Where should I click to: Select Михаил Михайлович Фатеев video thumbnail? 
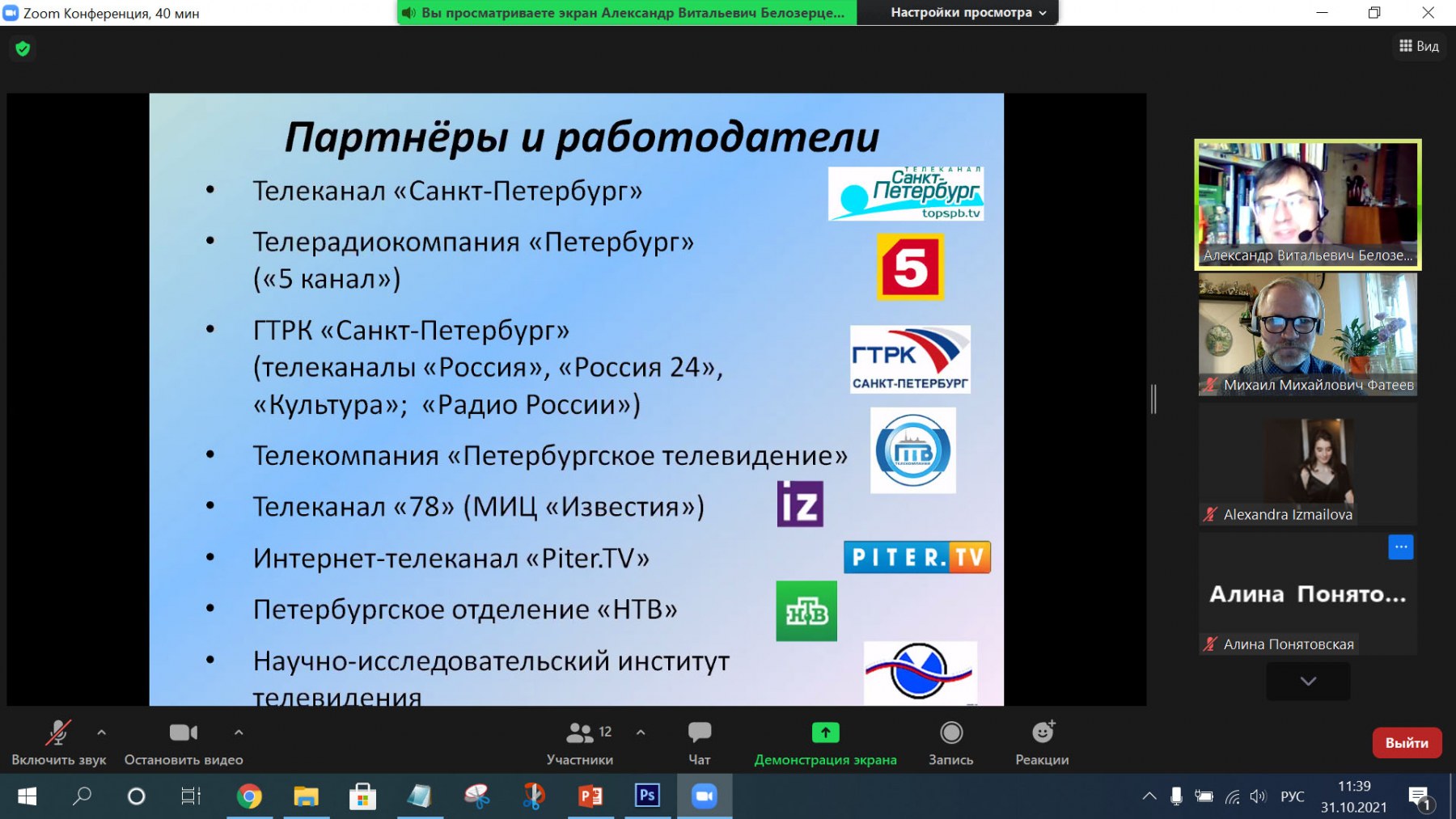pyautogui.click(x=1308, y=334)
